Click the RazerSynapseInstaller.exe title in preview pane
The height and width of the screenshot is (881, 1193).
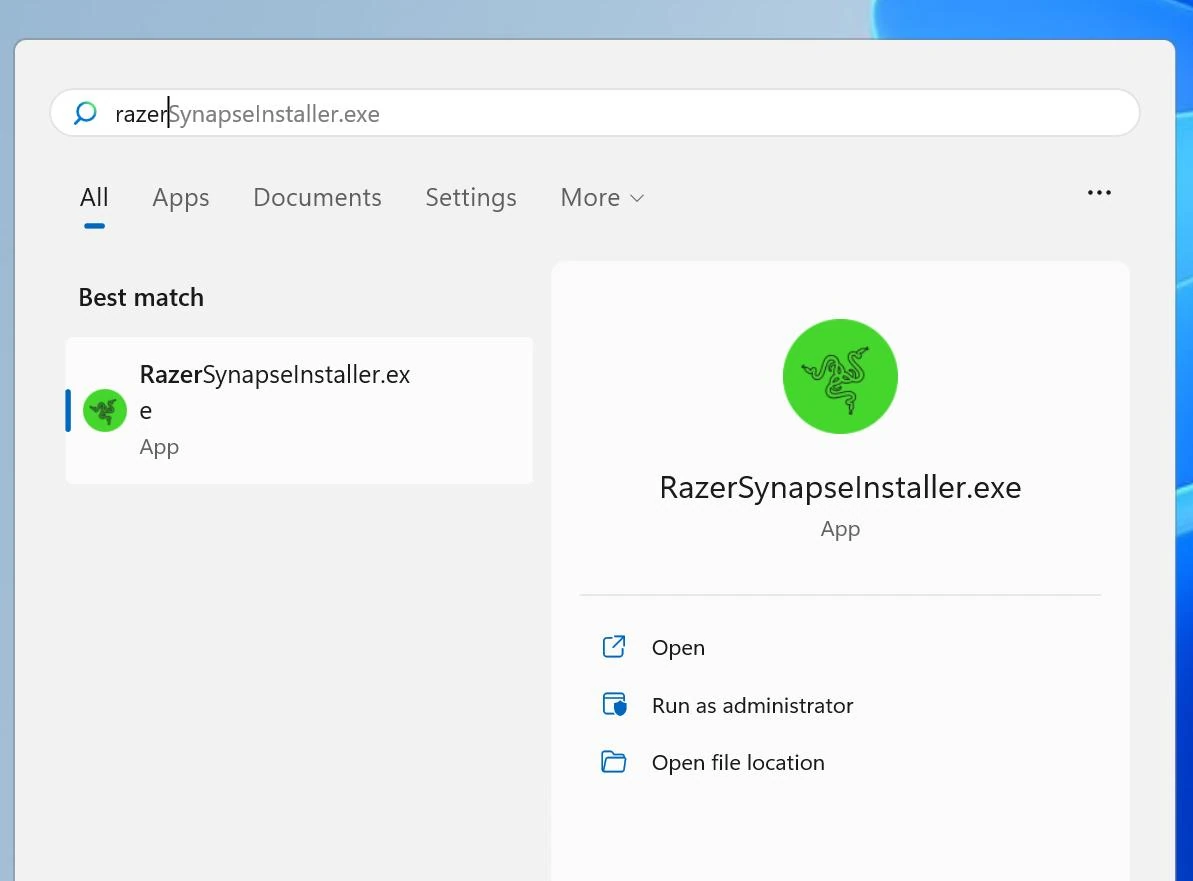(840, 488)
